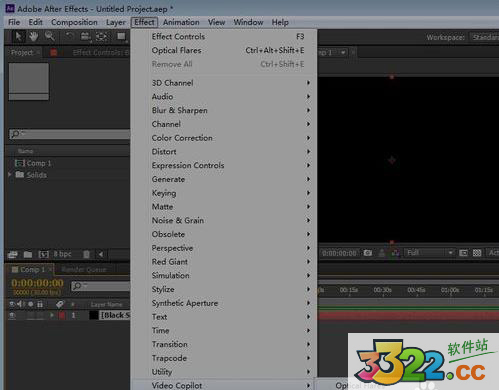This screenshot has width=499, height=390.
Task: Select the Rotation tool
Action: tap(69, 36)
